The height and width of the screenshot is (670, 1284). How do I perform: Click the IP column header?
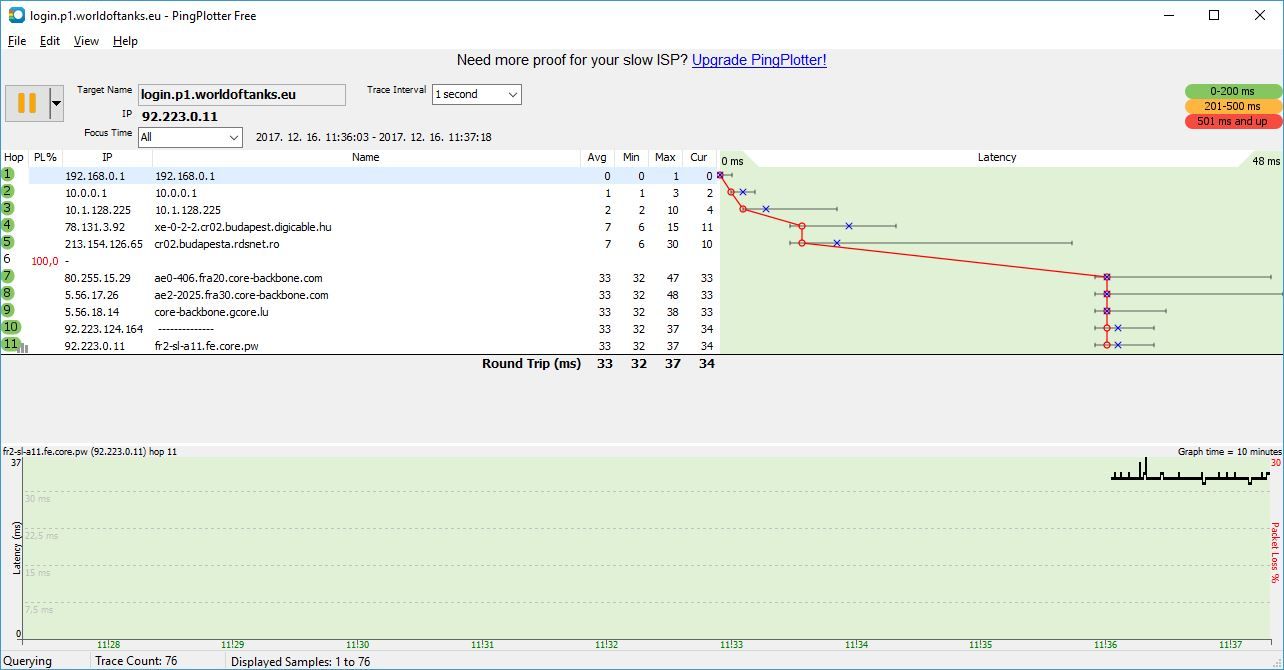click(x=107, y=158)
